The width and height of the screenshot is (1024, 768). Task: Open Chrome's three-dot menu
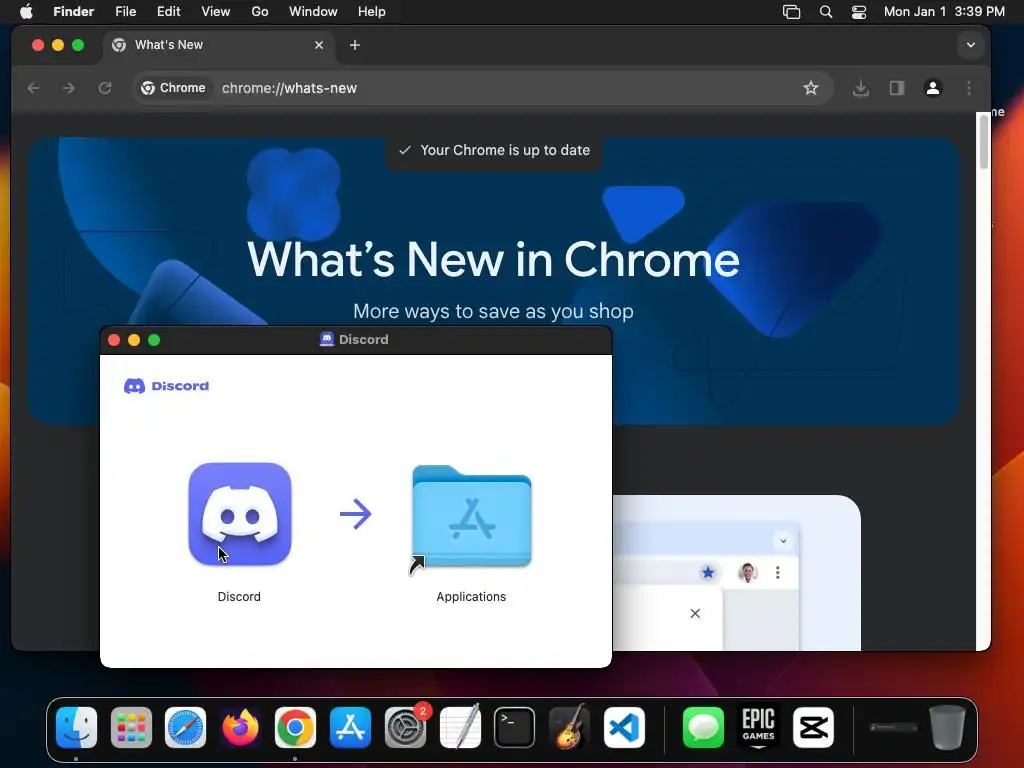pyautogui.click(x=969, y=88)
